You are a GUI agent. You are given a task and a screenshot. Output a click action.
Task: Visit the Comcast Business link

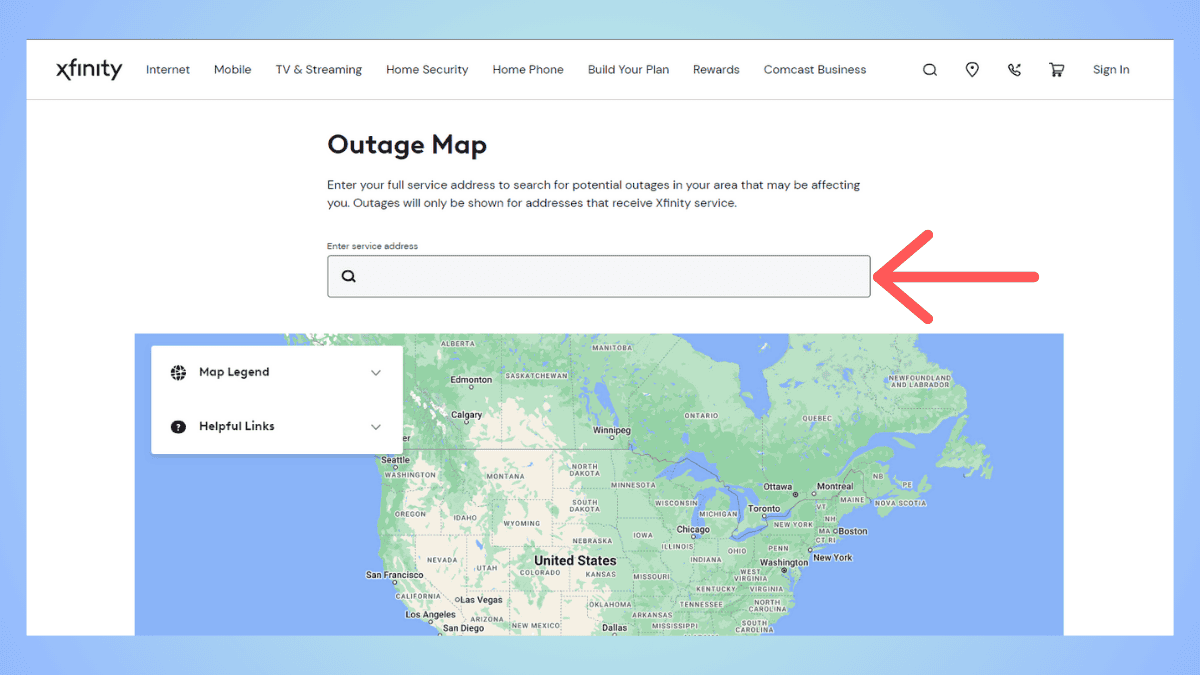point(815,70)
